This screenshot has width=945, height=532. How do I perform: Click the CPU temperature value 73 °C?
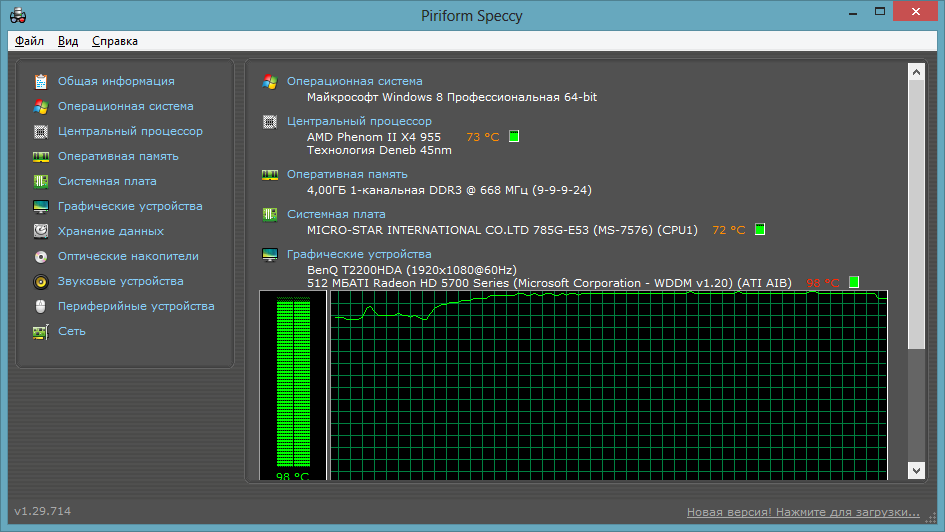pos(483,137)
